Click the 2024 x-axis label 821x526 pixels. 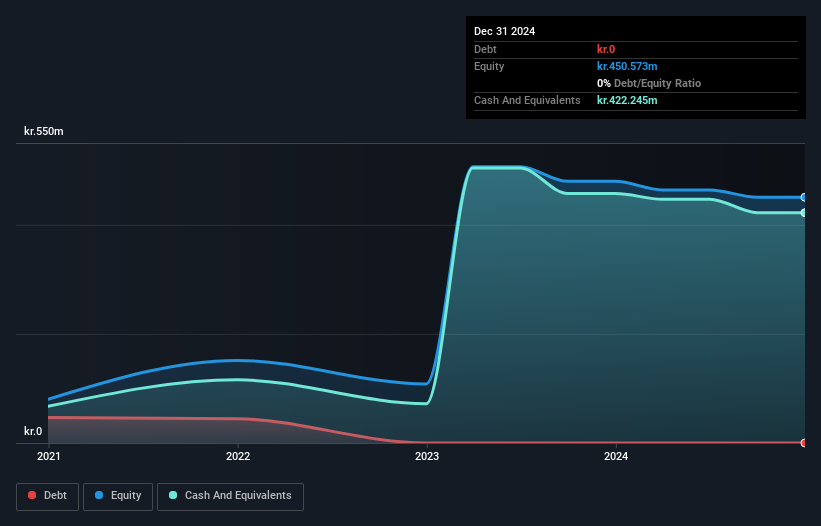tap(616, 456)
